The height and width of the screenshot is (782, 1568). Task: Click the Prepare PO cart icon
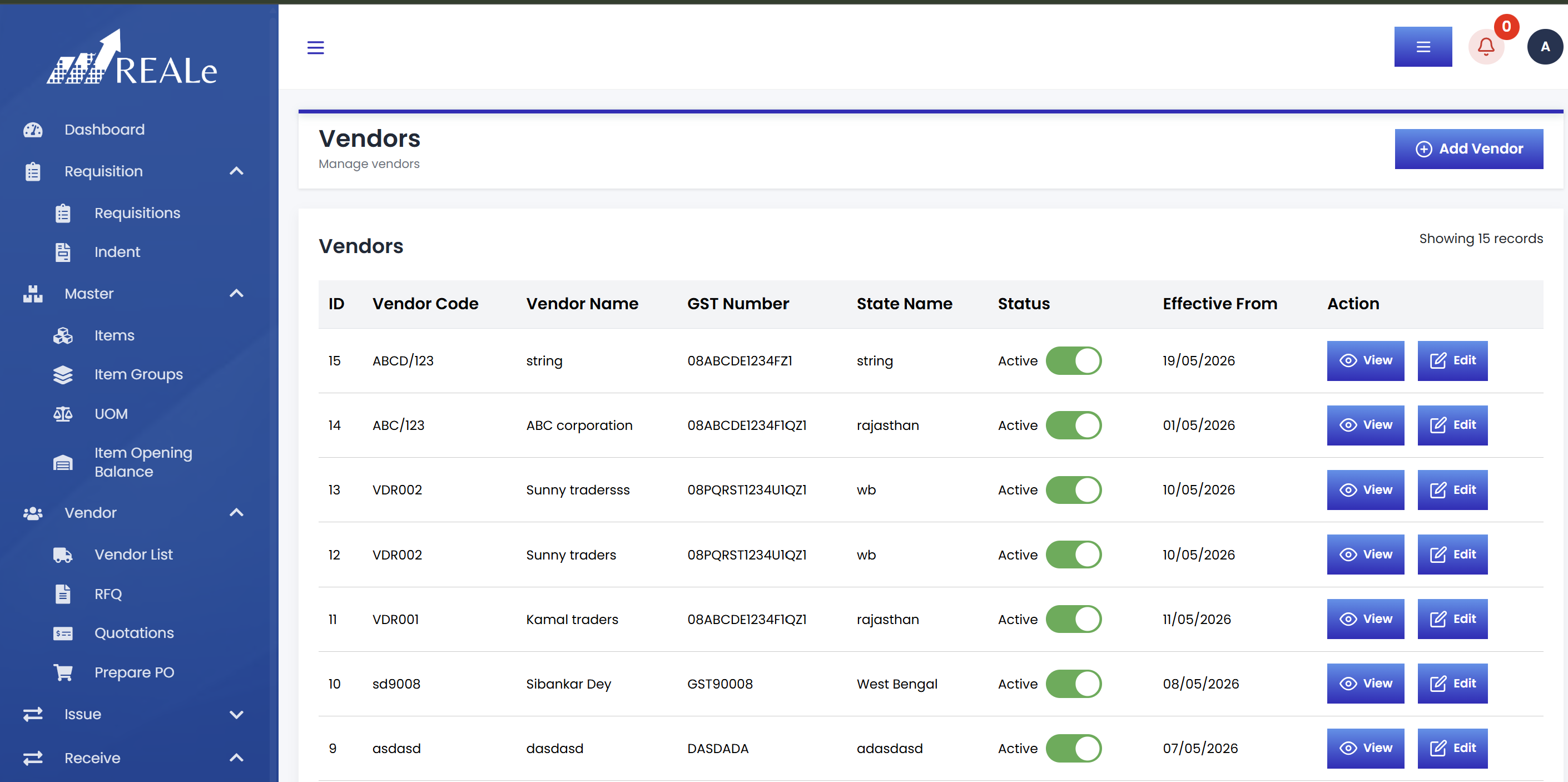[63, 672]
